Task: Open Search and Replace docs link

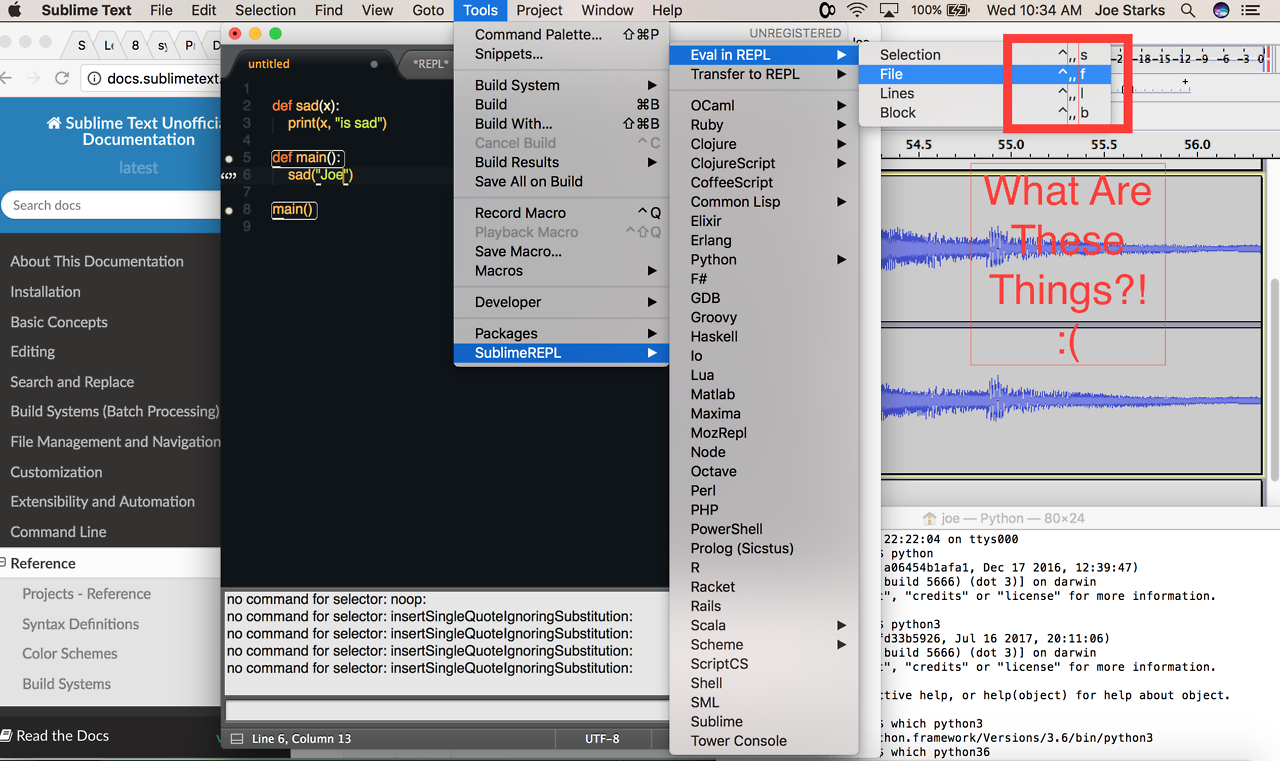Action: click(x=72, y=382)
